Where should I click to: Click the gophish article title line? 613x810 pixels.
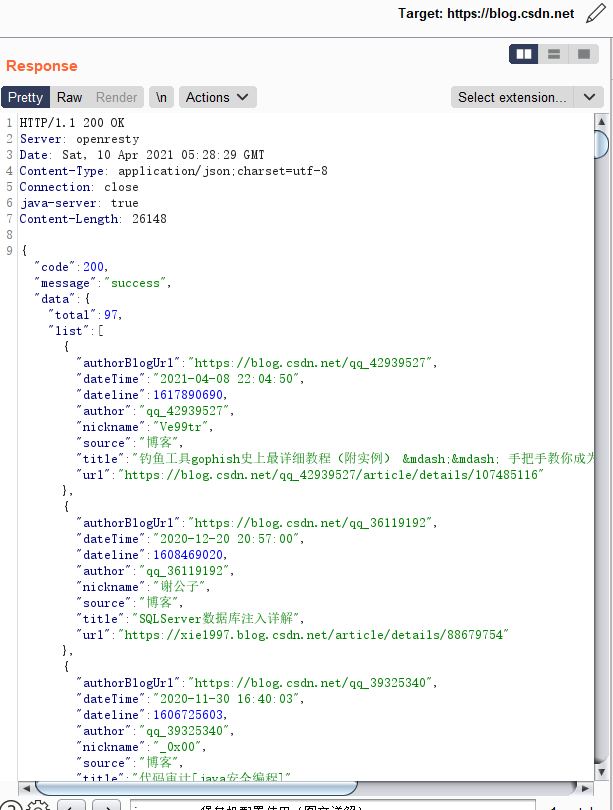[336, 459]
